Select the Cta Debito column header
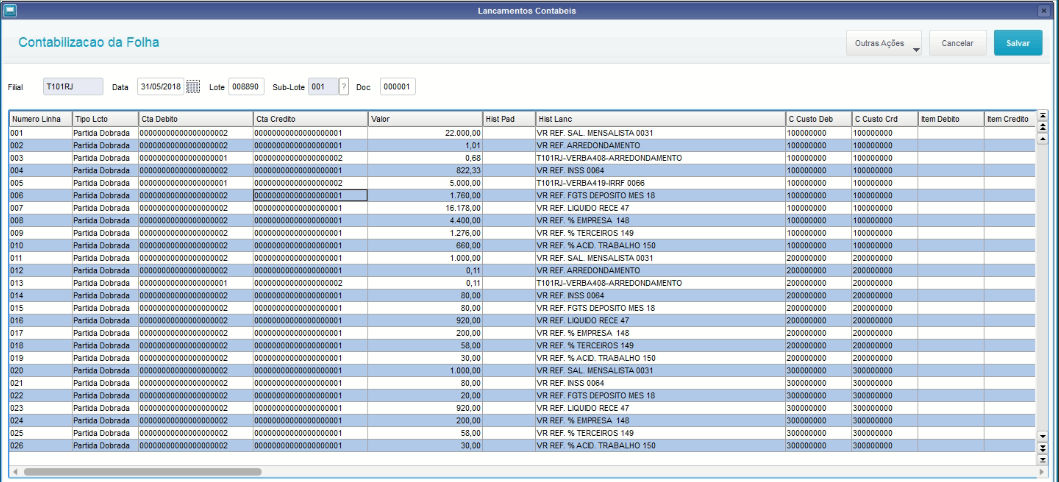Viewport: 1059px width, 482px height. pyautogui.click(x=196, y=119)
